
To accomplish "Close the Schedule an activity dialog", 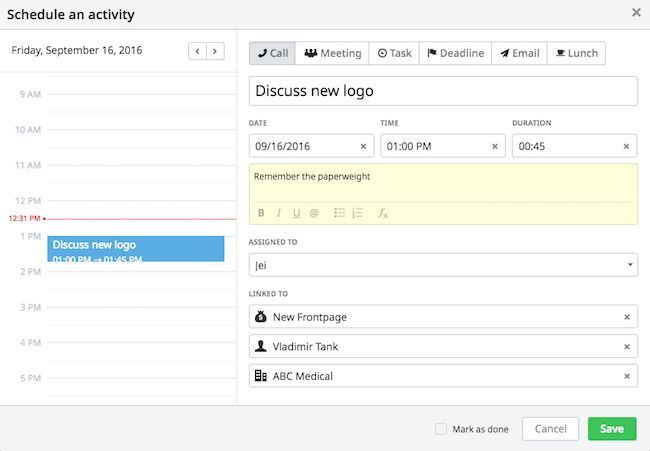I will [x=636, y=12].
